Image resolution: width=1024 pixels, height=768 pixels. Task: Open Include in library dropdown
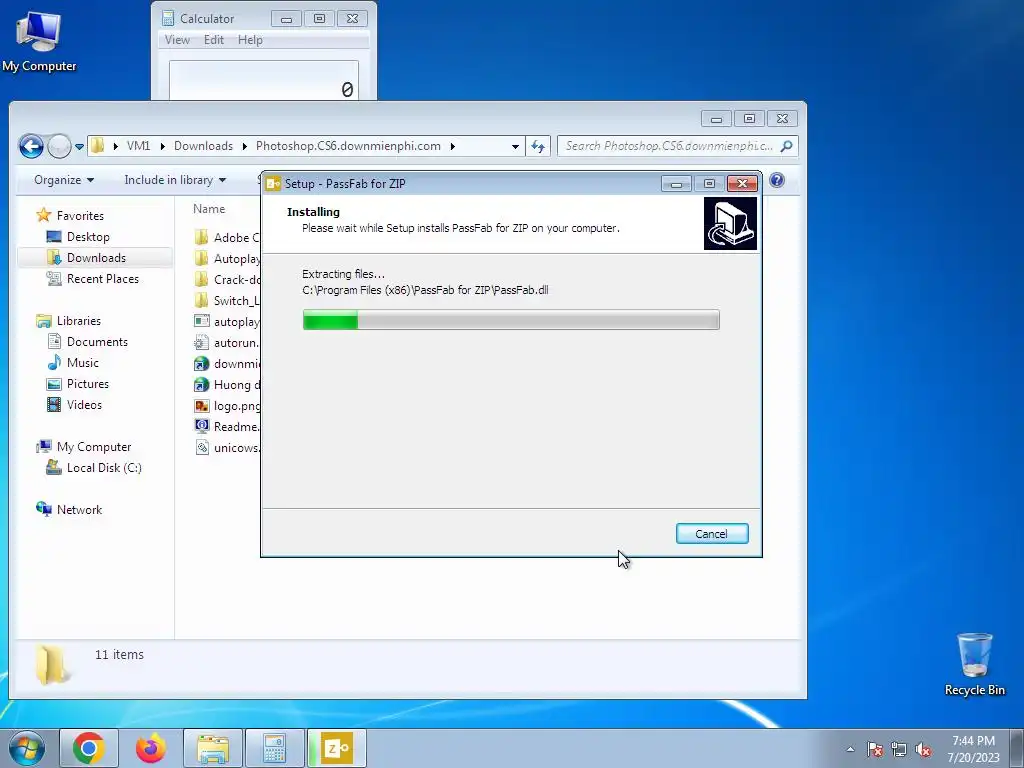point(175,180)
